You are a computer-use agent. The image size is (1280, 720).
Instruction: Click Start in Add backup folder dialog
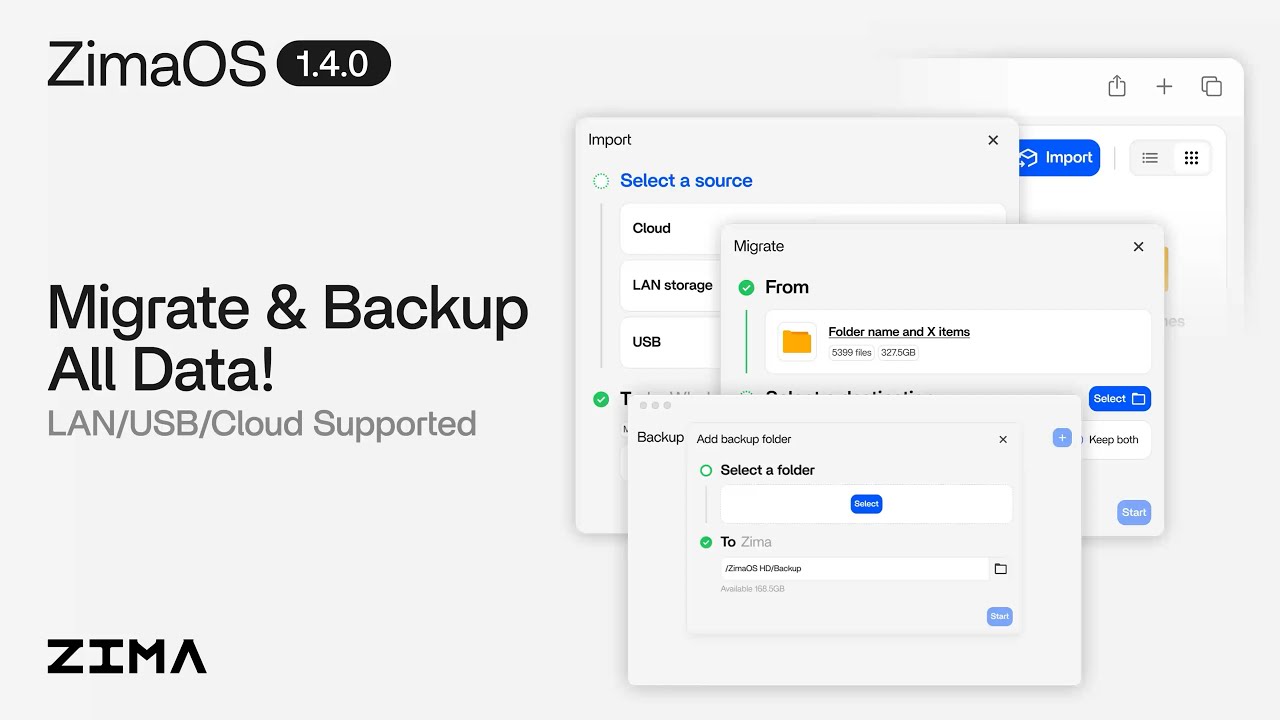point(999,616)
